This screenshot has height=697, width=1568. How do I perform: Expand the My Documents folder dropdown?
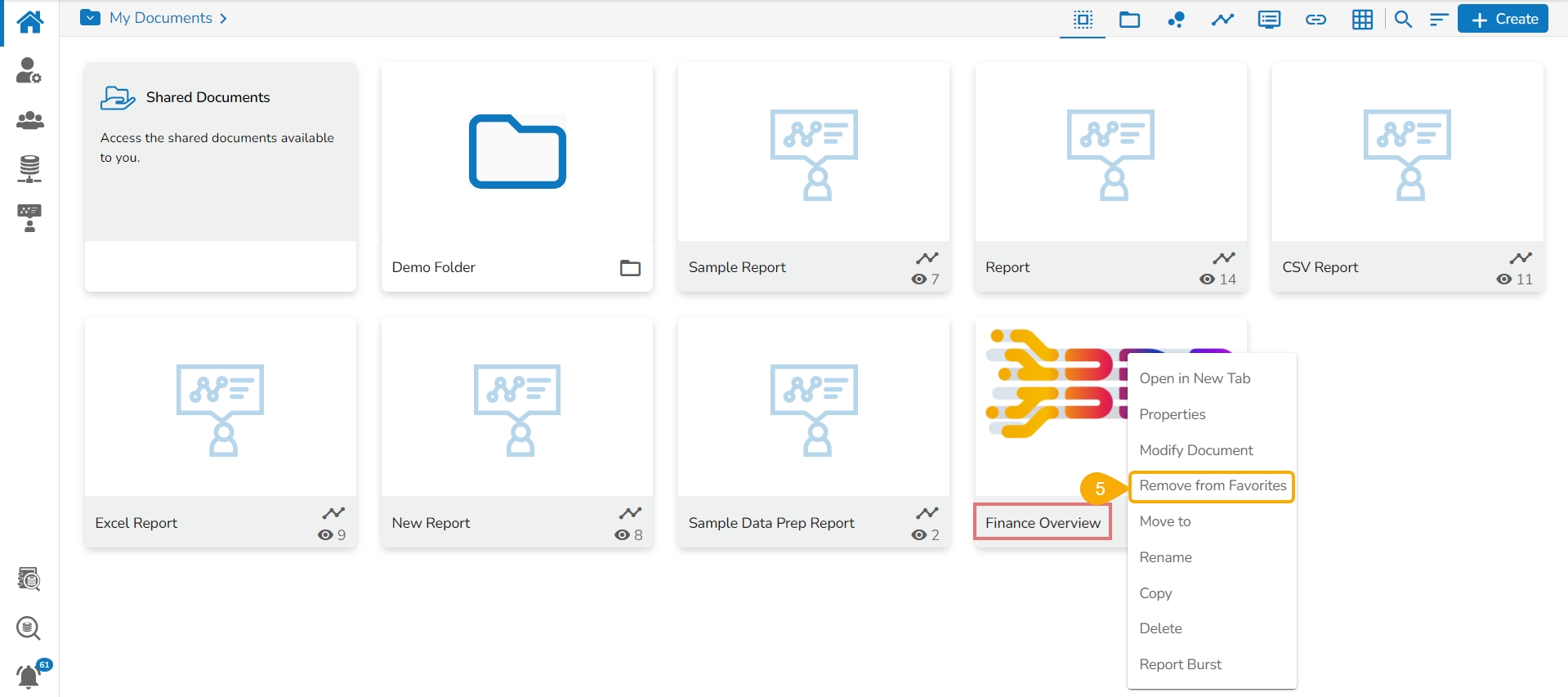90,18
